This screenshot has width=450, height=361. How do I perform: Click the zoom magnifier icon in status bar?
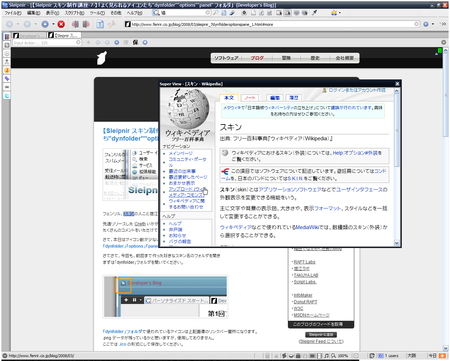click(334, 356)
